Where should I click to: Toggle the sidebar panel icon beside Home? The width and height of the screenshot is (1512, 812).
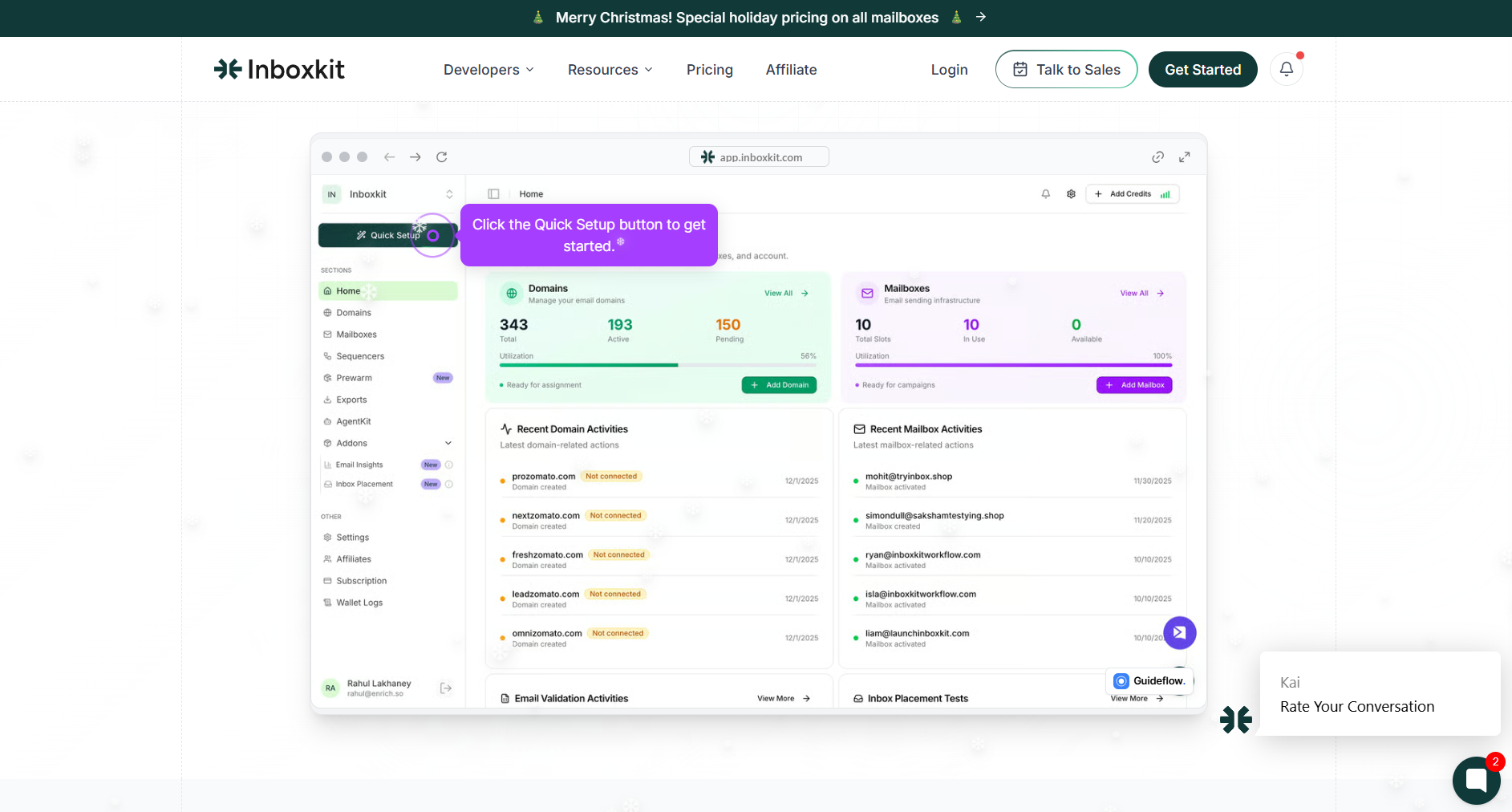(x=494, y=194)
